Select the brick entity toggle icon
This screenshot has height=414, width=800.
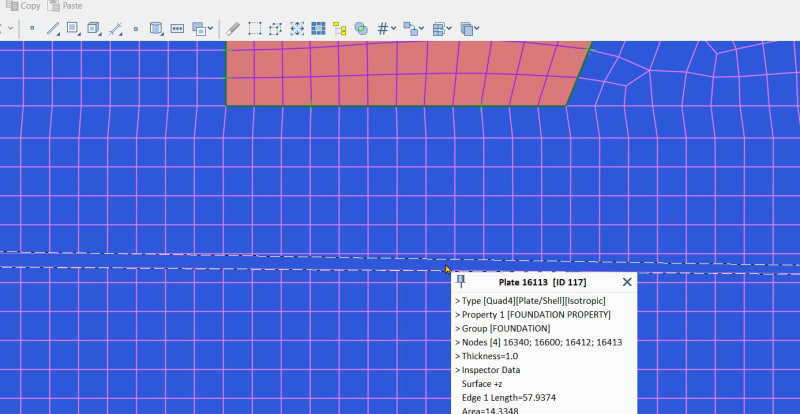(93, 29)
